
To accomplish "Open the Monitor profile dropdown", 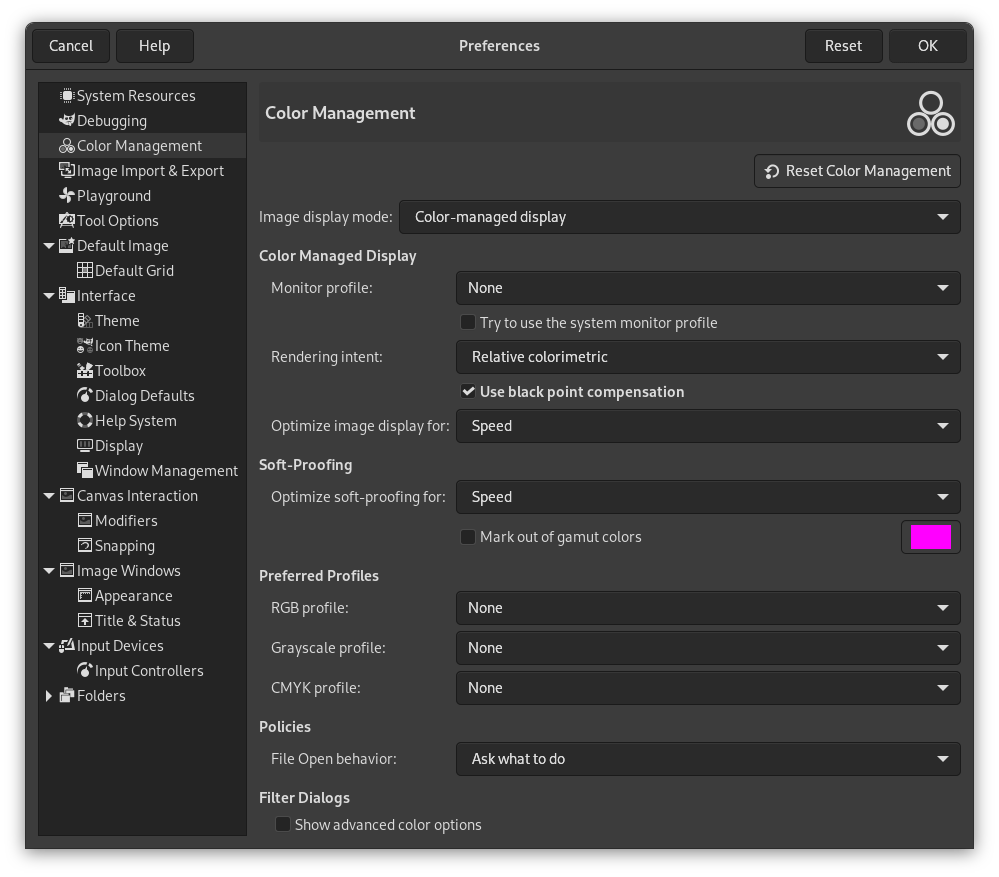I will pyautogui.click(x=708, y=288).
